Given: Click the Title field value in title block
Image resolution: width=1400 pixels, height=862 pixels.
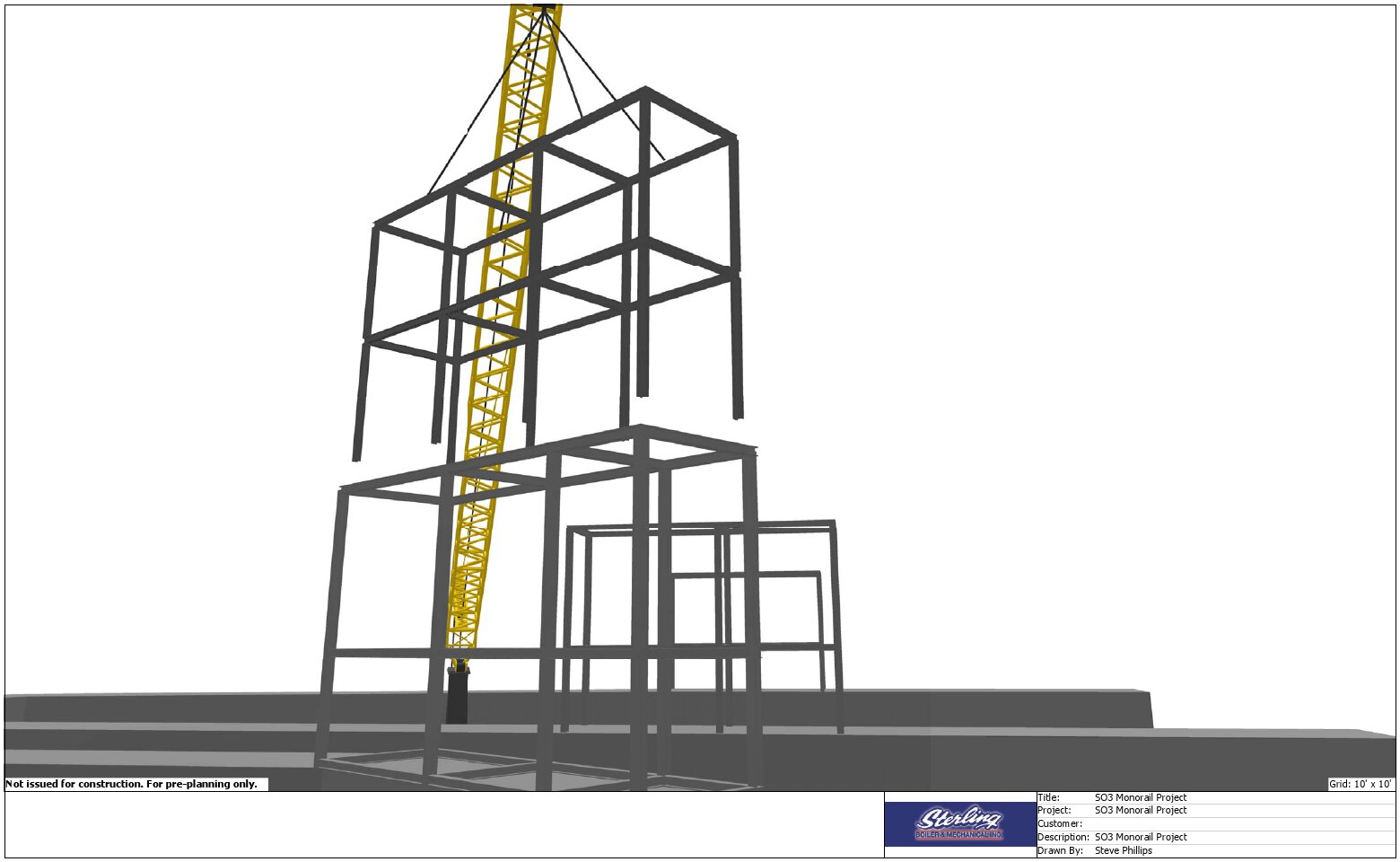Looking at the screenshot, I should 1140,797.
